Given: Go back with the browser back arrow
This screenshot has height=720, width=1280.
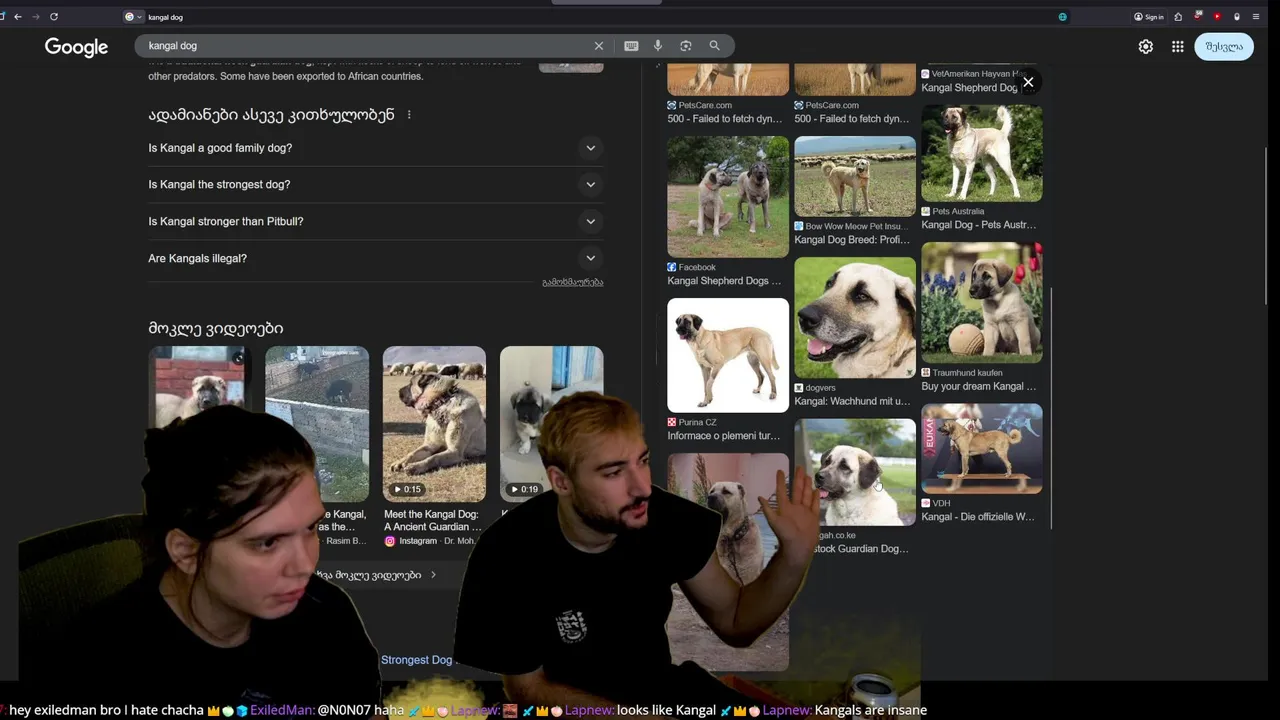Looking at the screenshot, I should click(17, 17).
